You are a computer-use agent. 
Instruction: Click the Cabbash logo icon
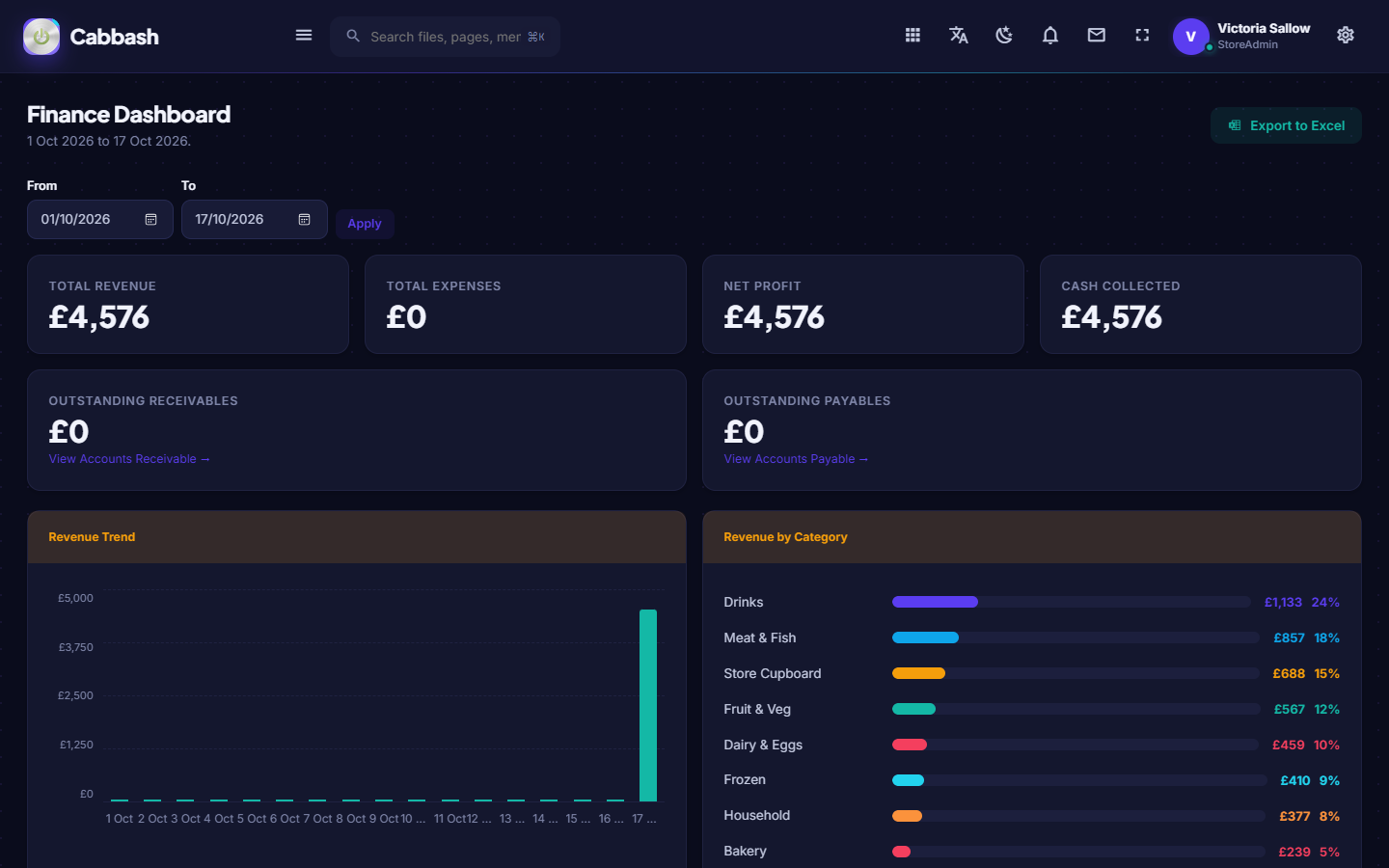click(41, 37)
